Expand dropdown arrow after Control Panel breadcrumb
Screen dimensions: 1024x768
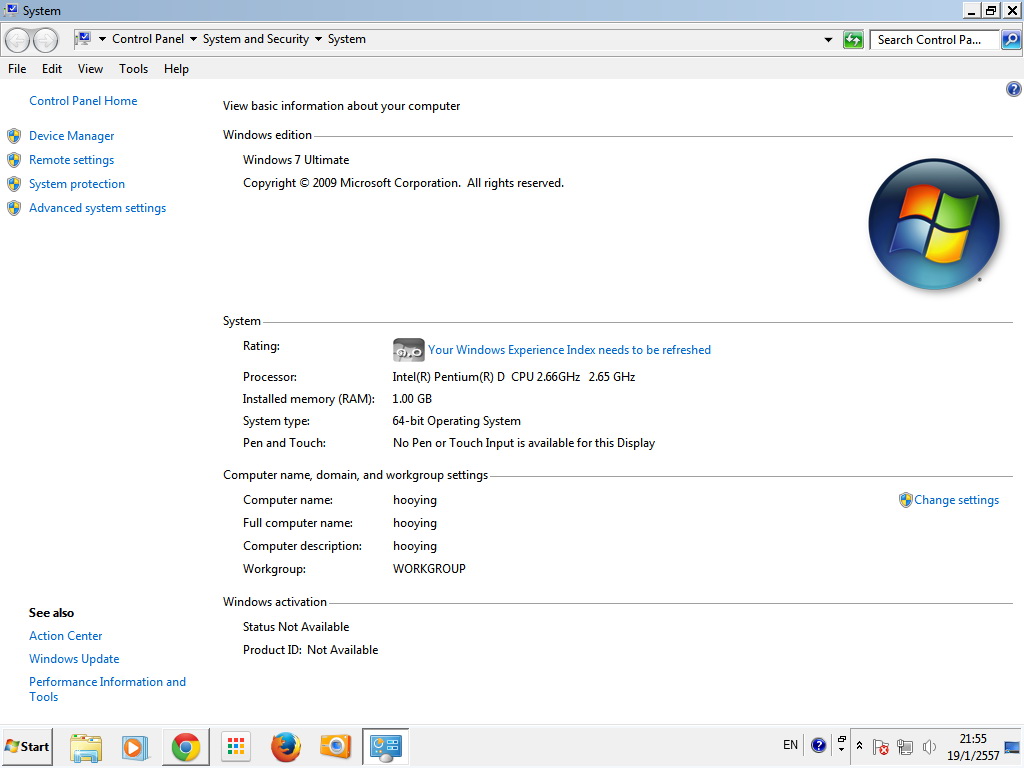(x=193, y=39)
